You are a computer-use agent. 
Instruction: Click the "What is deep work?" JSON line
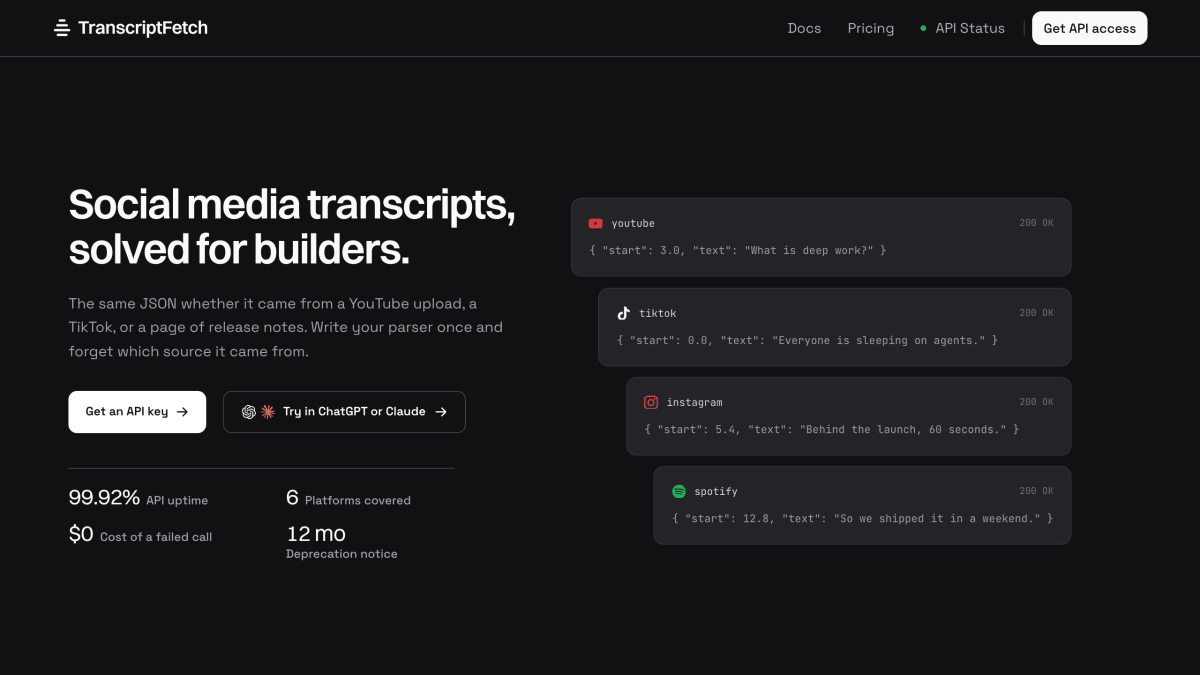point(738,251)
